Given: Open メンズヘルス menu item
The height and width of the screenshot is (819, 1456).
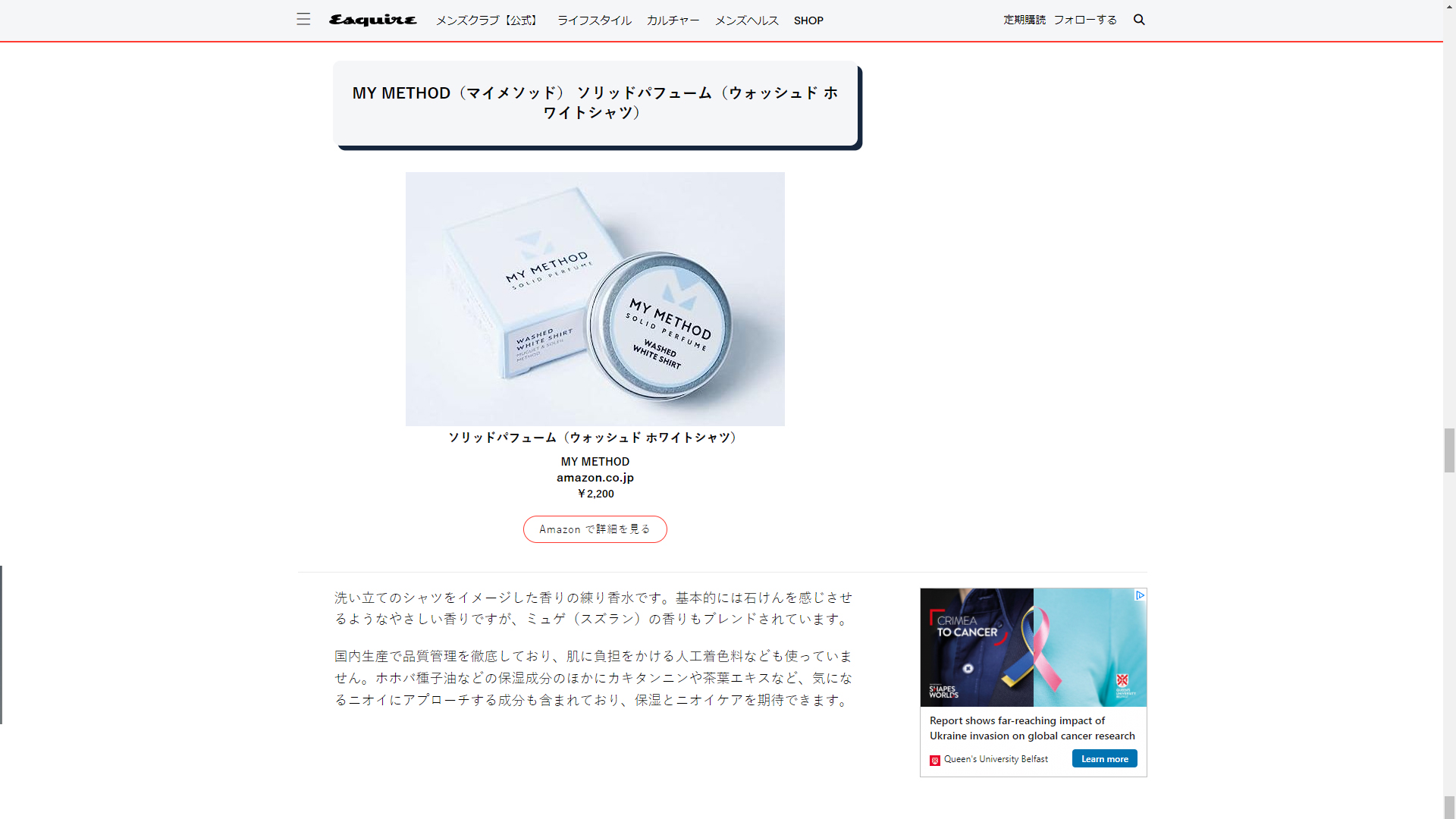Looking at the screenshot, I should coord(746,20).
